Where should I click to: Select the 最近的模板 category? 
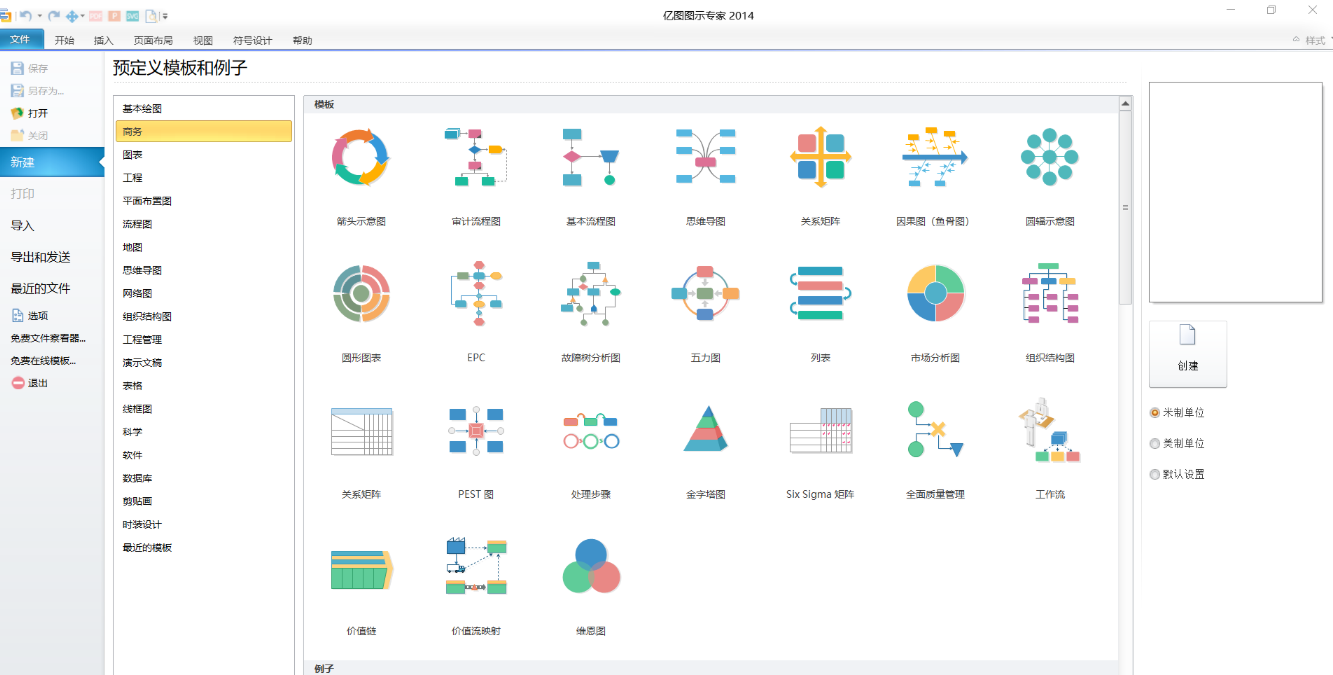[203, 547]
